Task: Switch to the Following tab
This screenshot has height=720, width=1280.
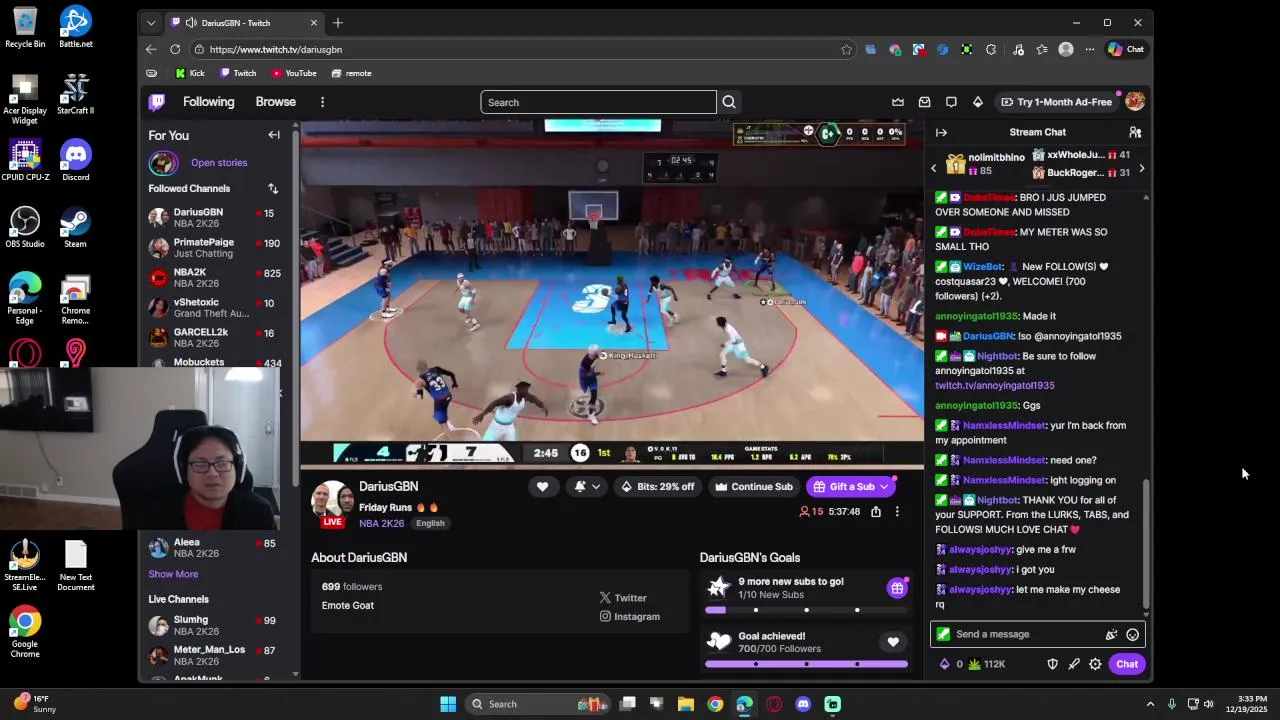Action: tap(208, 102)
